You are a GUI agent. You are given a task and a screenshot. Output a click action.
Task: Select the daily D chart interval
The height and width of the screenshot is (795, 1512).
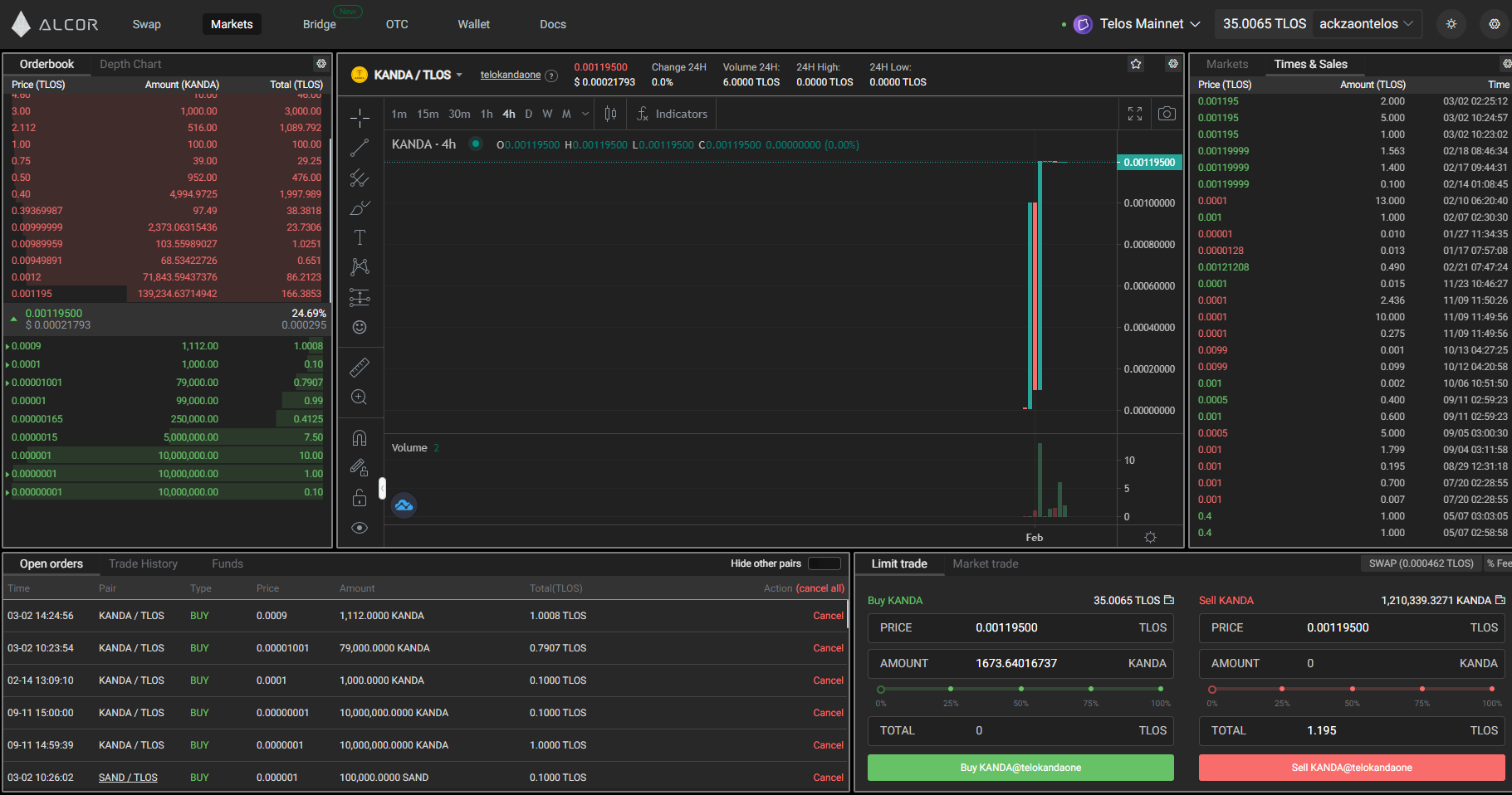(529, 114)
